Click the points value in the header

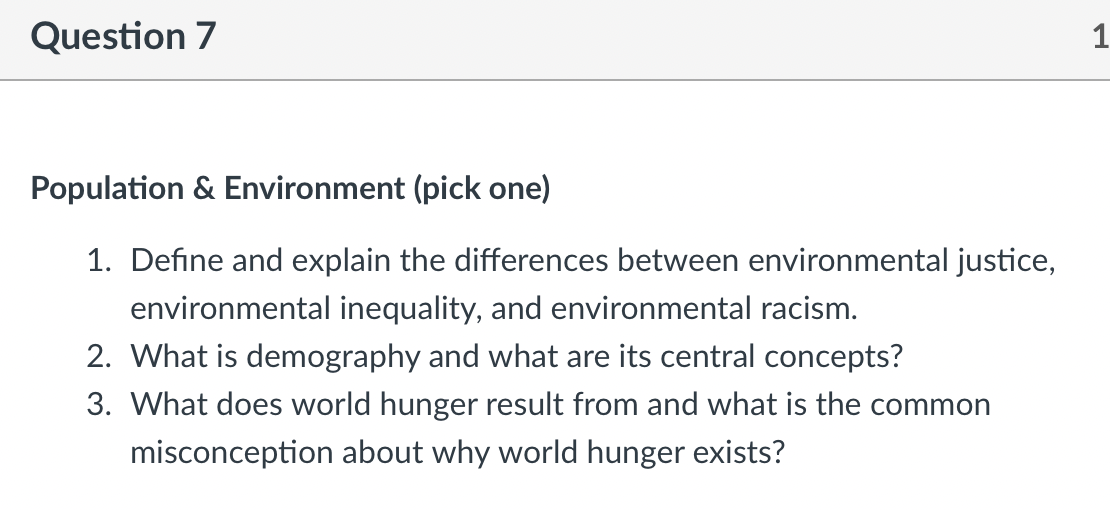tap(1101, 36)
